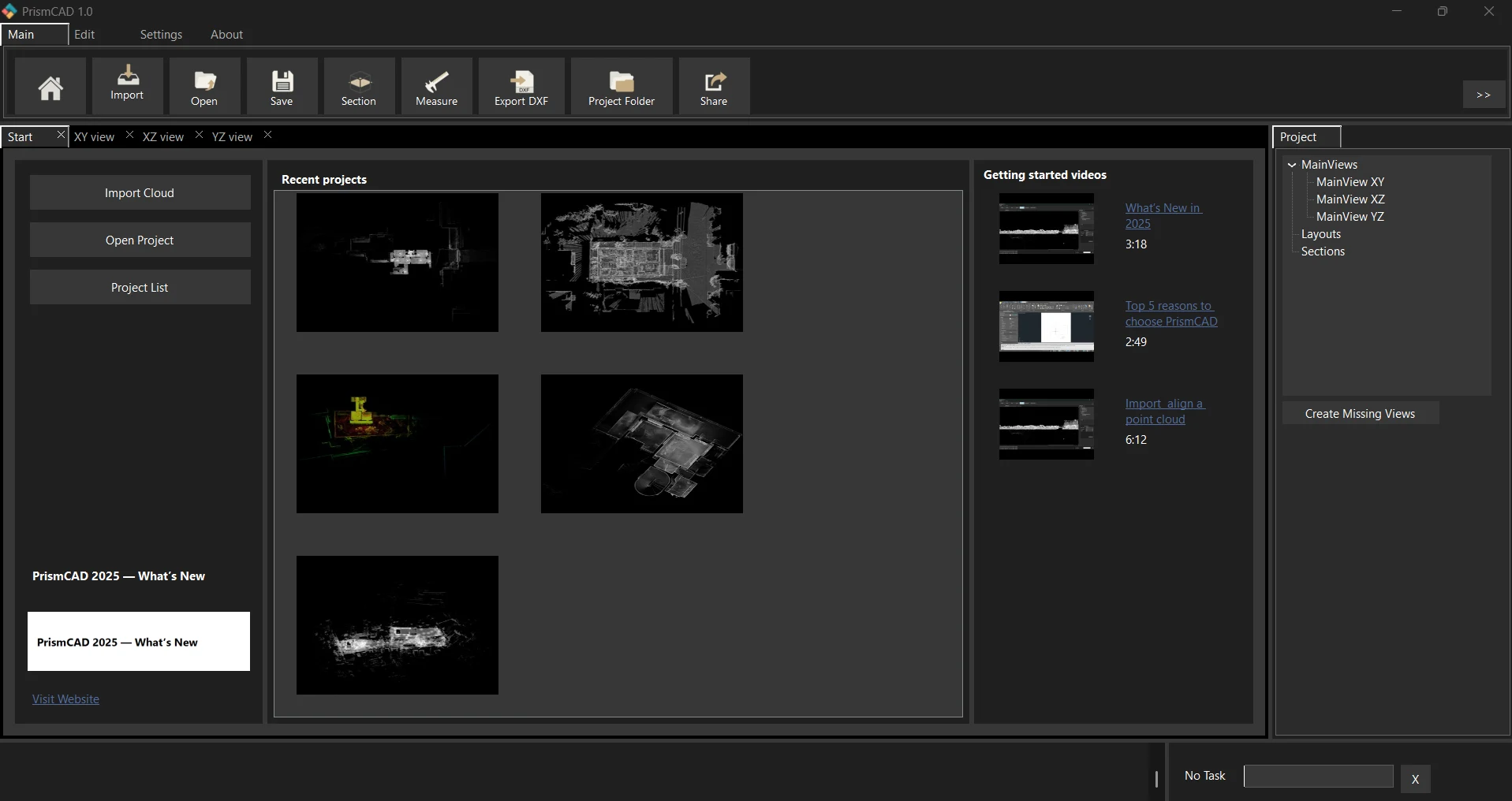Close the XZ view tab
This screenshot has width=1512, height=801.
pyautogui.click(x=199, y=135)
